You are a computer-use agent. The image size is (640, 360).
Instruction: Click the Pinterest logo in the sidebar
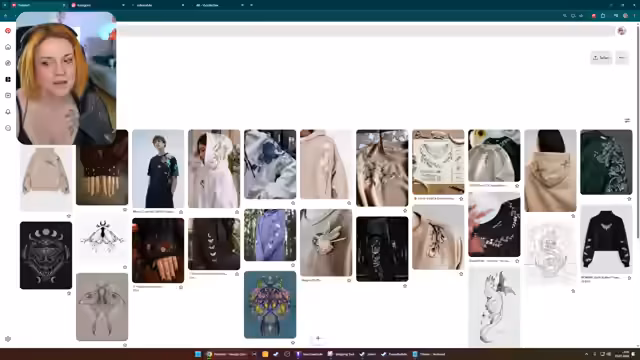click(8, 31)
